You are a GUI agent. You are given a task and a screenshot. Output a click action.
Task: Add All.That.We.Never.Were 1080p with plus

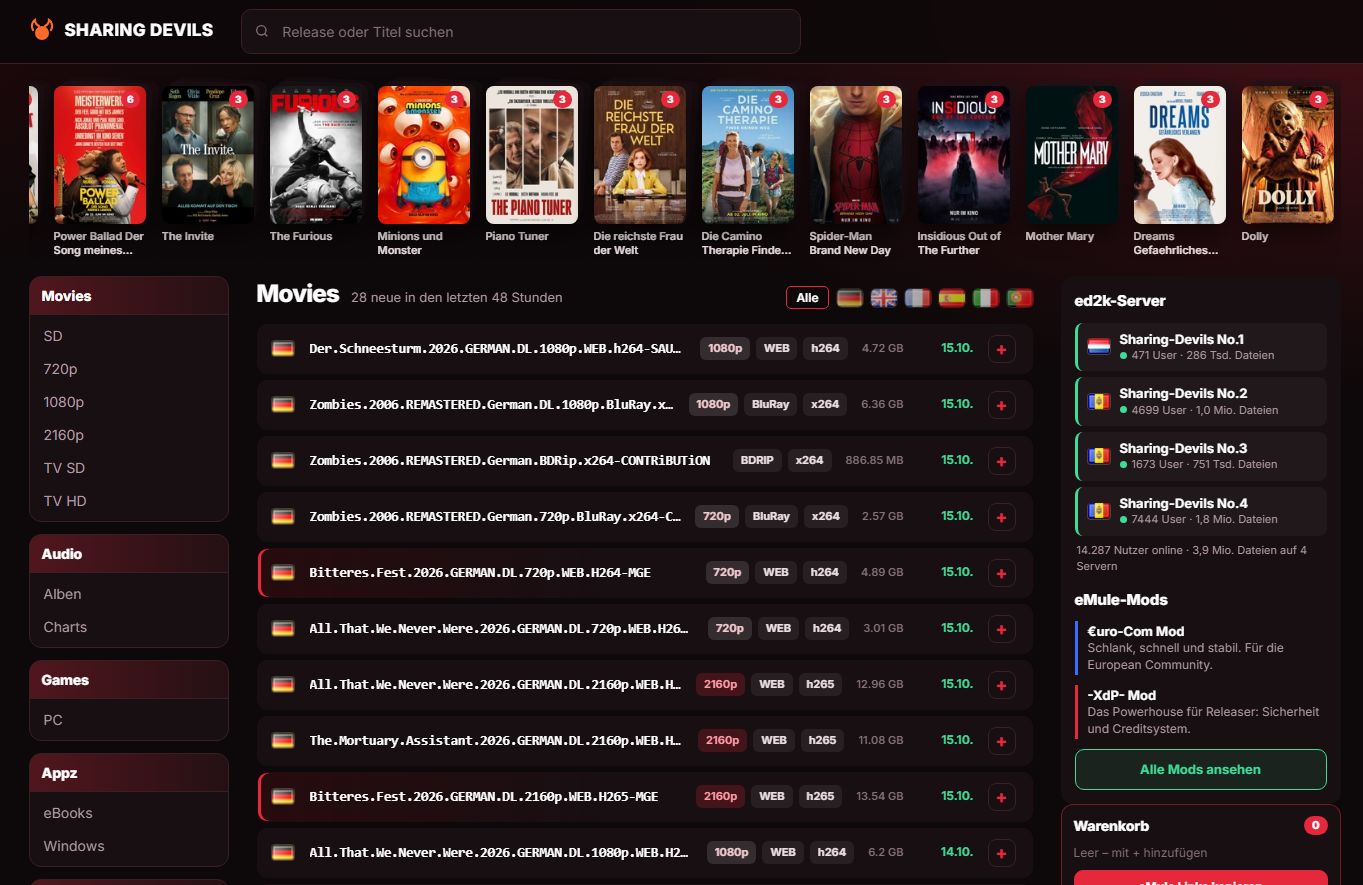pyautogui.click(x=1002, y=853)
